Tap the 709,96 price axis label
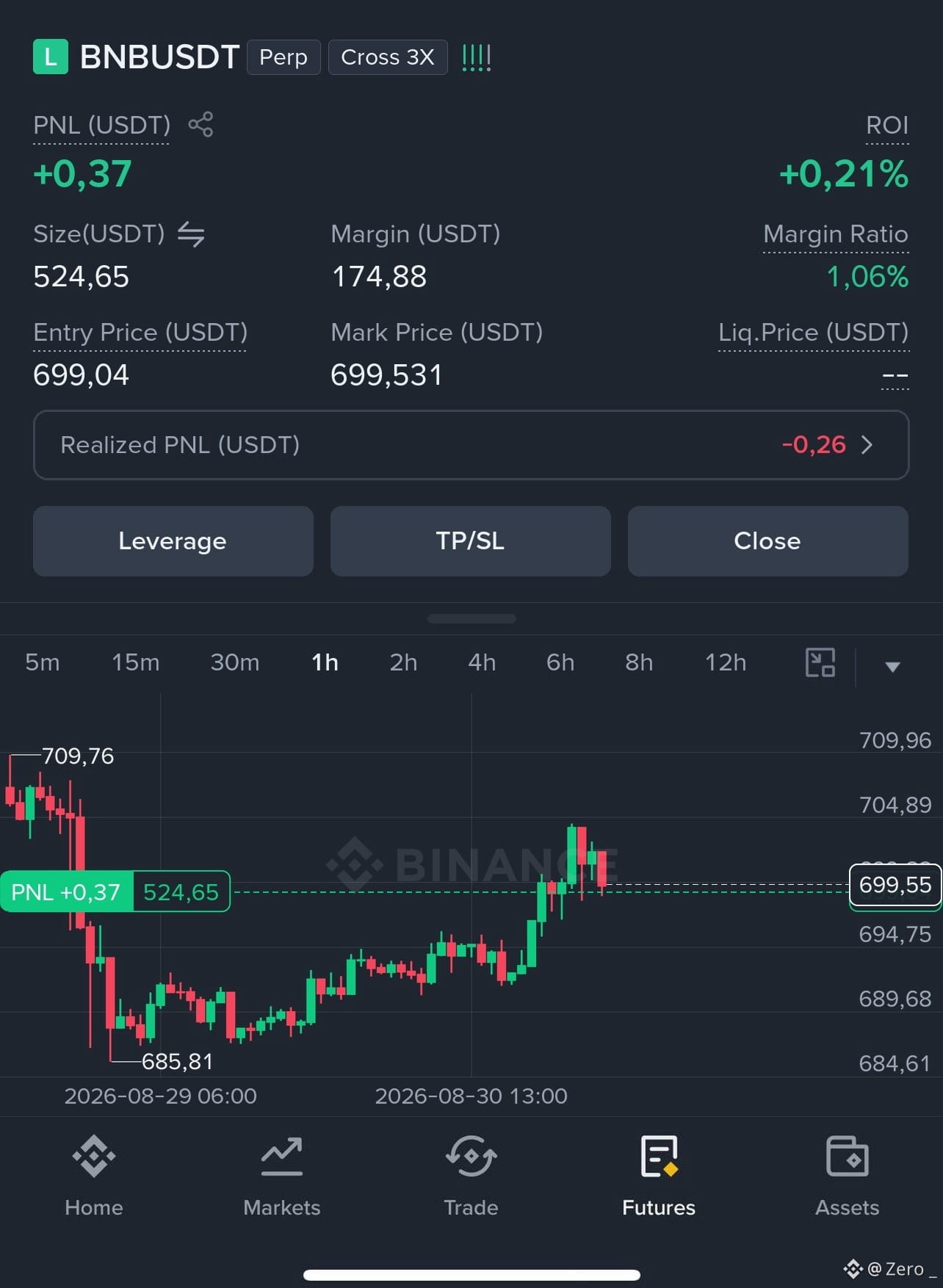 click(895, 740)
